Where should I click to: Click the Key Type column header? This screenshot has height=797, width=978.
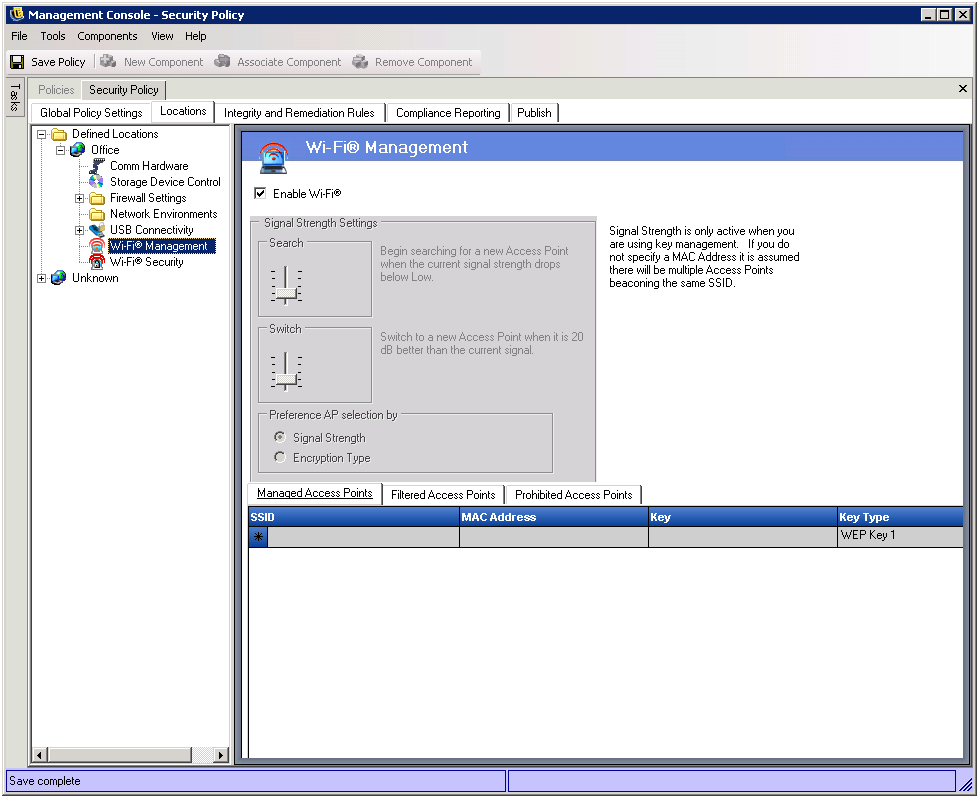coord(901,517)
